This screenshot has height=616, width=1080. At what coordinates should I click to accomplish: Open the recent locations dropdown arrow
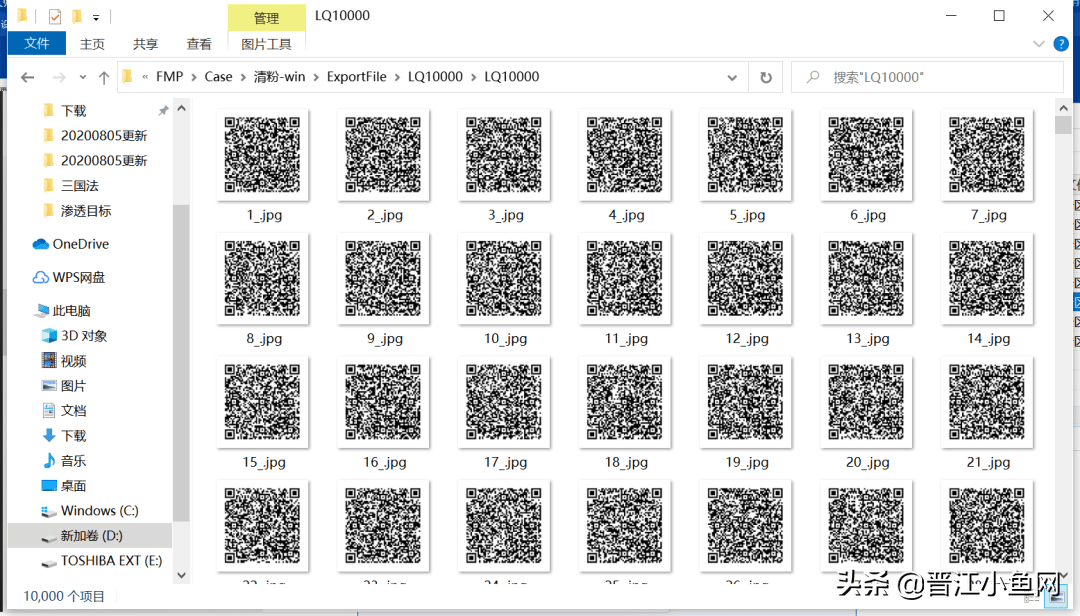[83, 77]
